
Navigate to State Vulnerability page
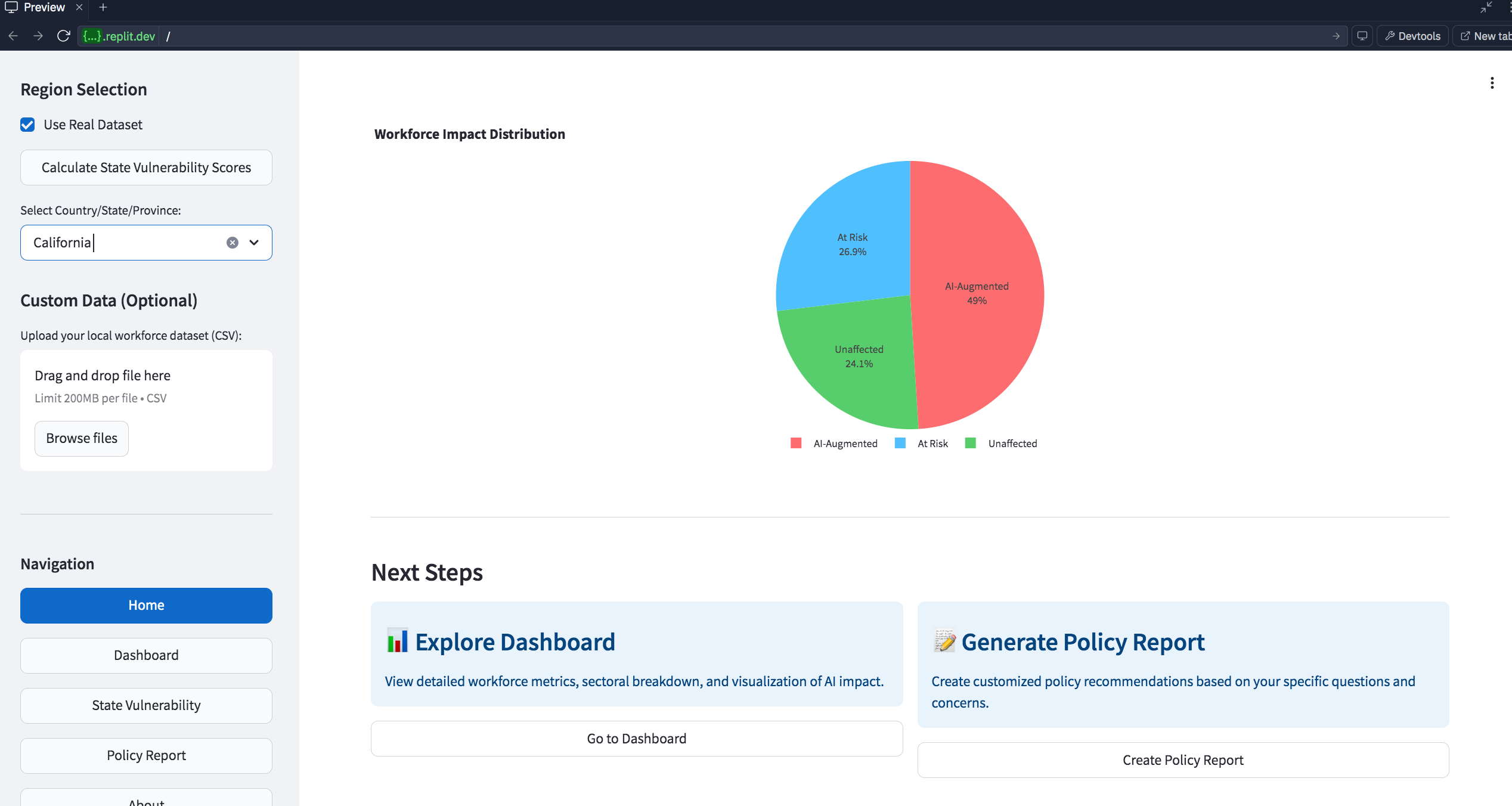(146, 705)
